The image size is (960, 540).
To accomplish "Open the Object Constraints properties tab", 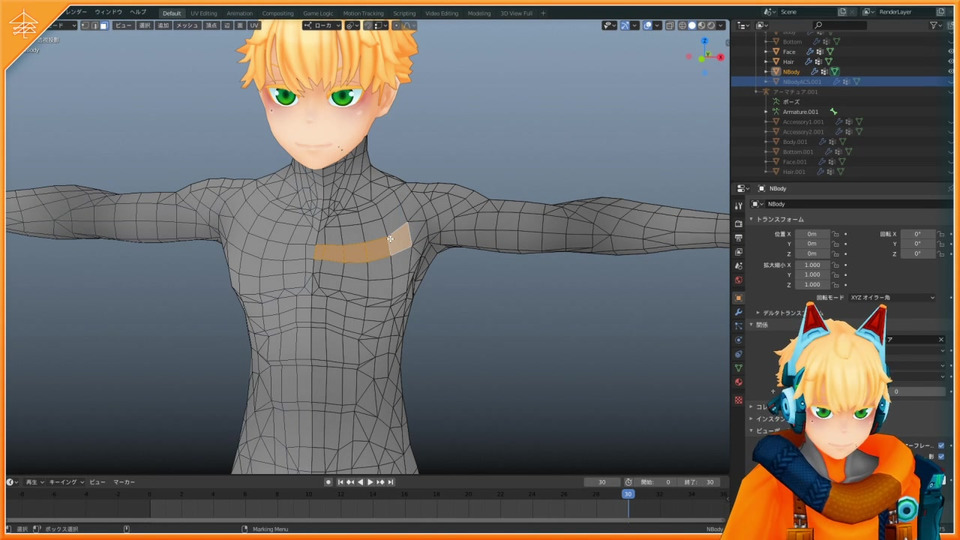I will tap(738, 354).
